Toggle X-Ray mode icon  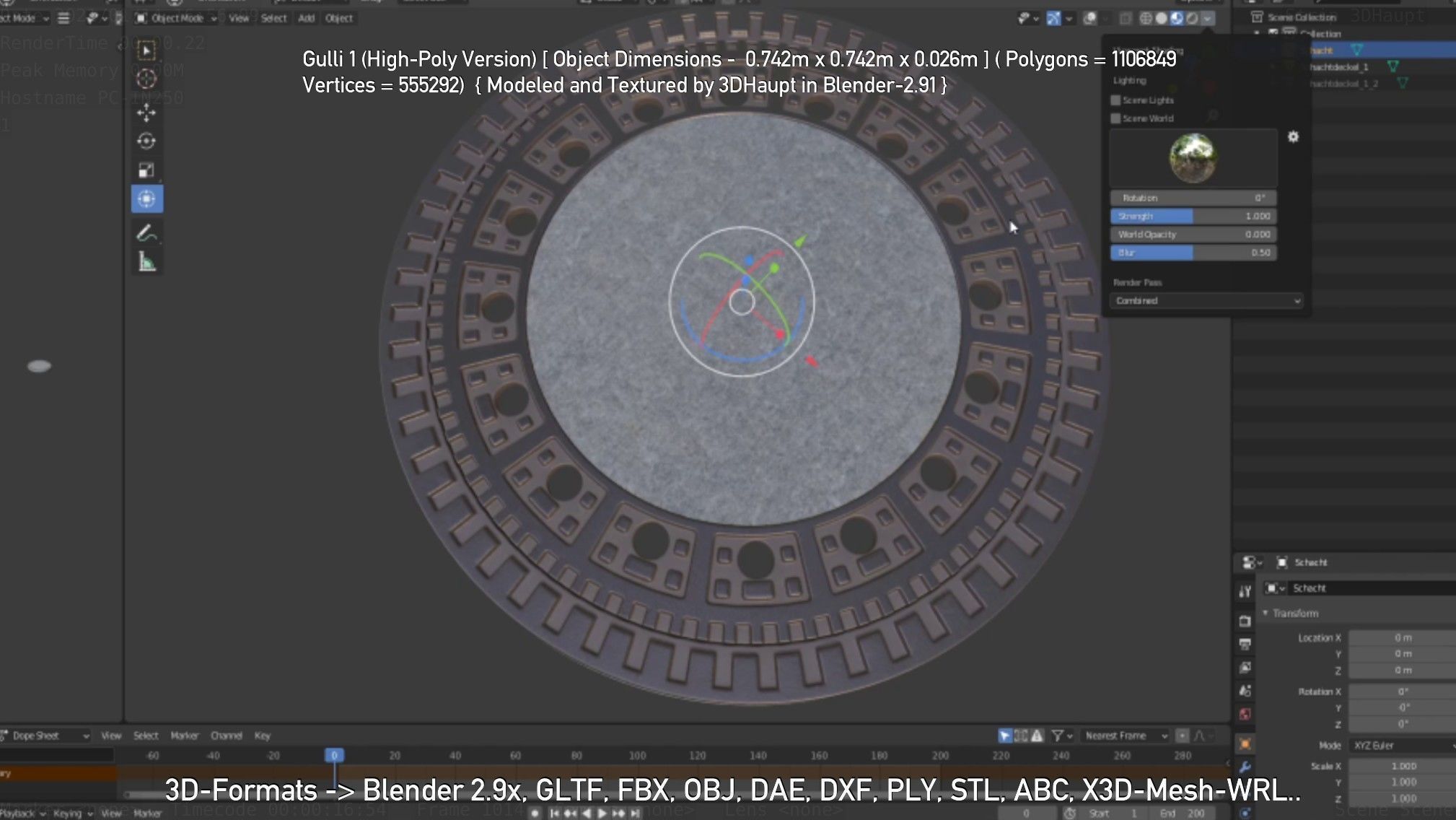point(1125,18)
